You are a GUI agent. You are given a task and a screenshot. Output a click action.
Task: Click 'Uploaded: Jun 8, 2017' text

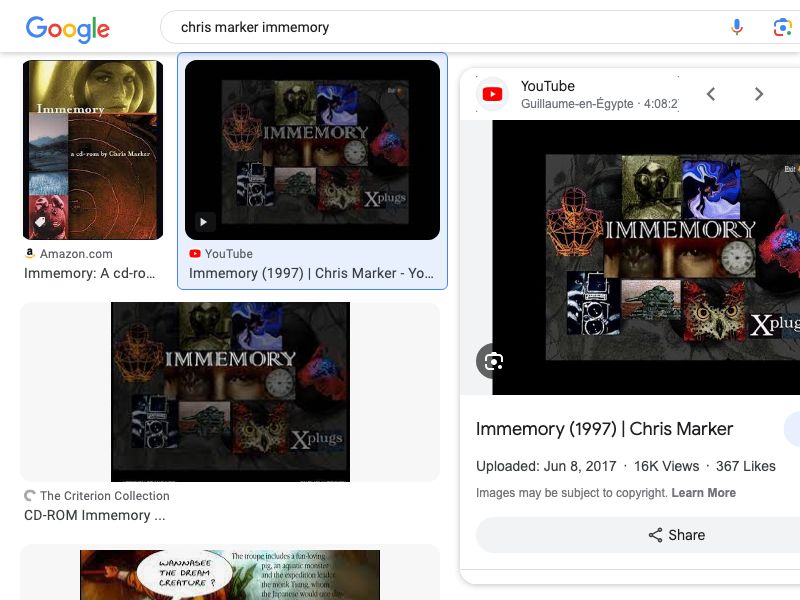click(546, 466)
